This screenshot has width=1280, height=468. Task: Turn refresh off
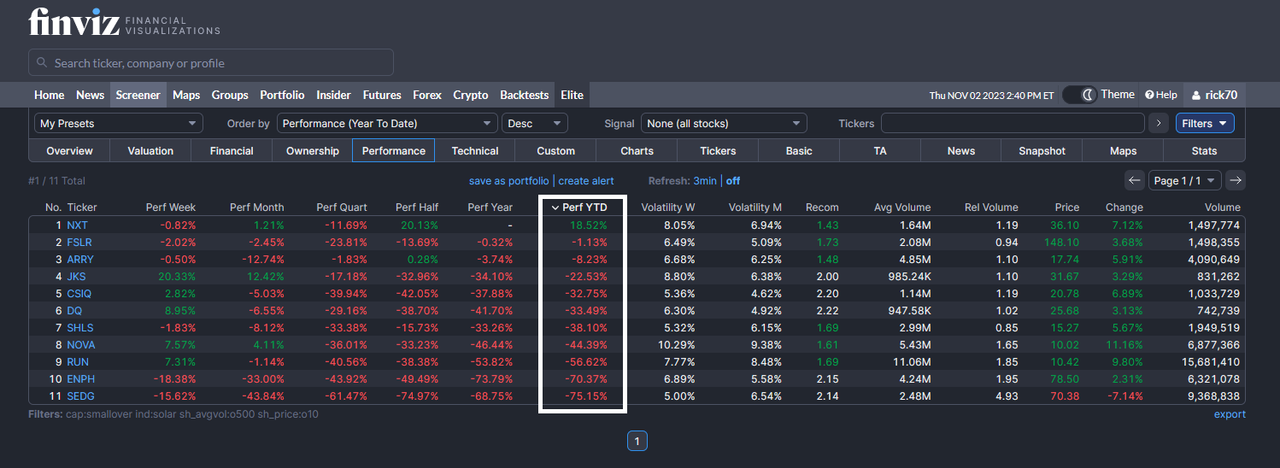(733, 181)
